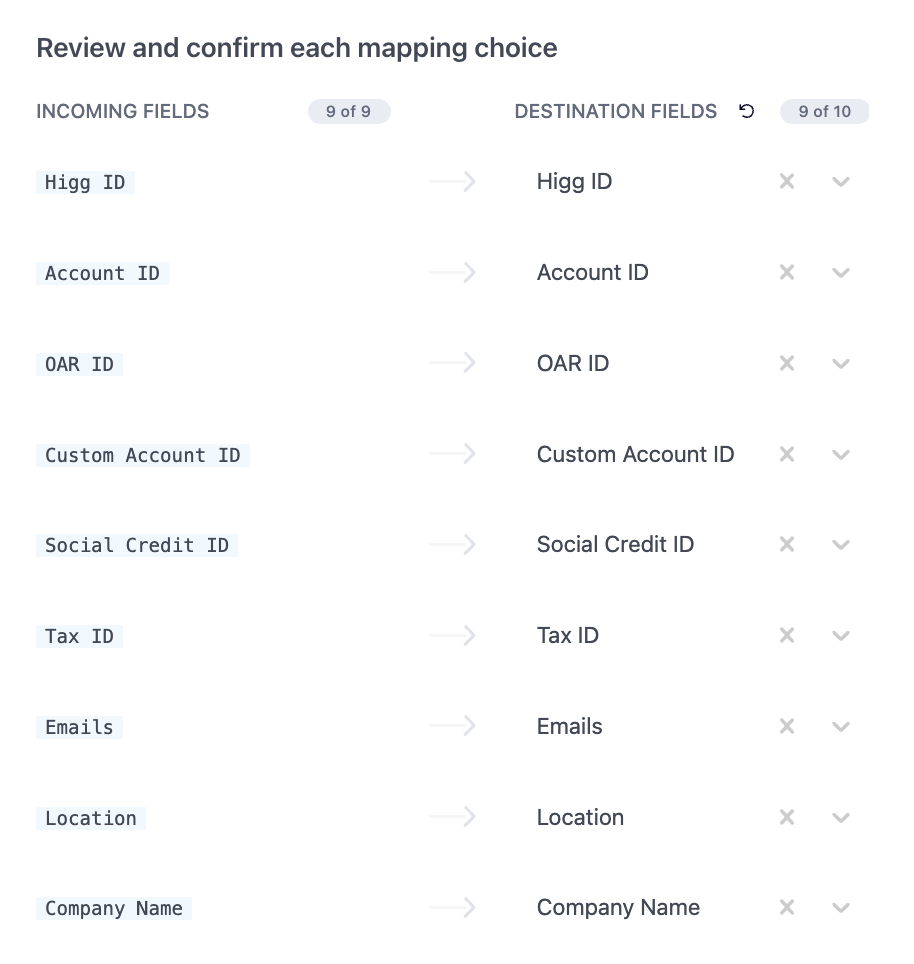Select the Custom Account ID incoming field tag
Screen dimensions: 914x964
[x=143, y=456]
